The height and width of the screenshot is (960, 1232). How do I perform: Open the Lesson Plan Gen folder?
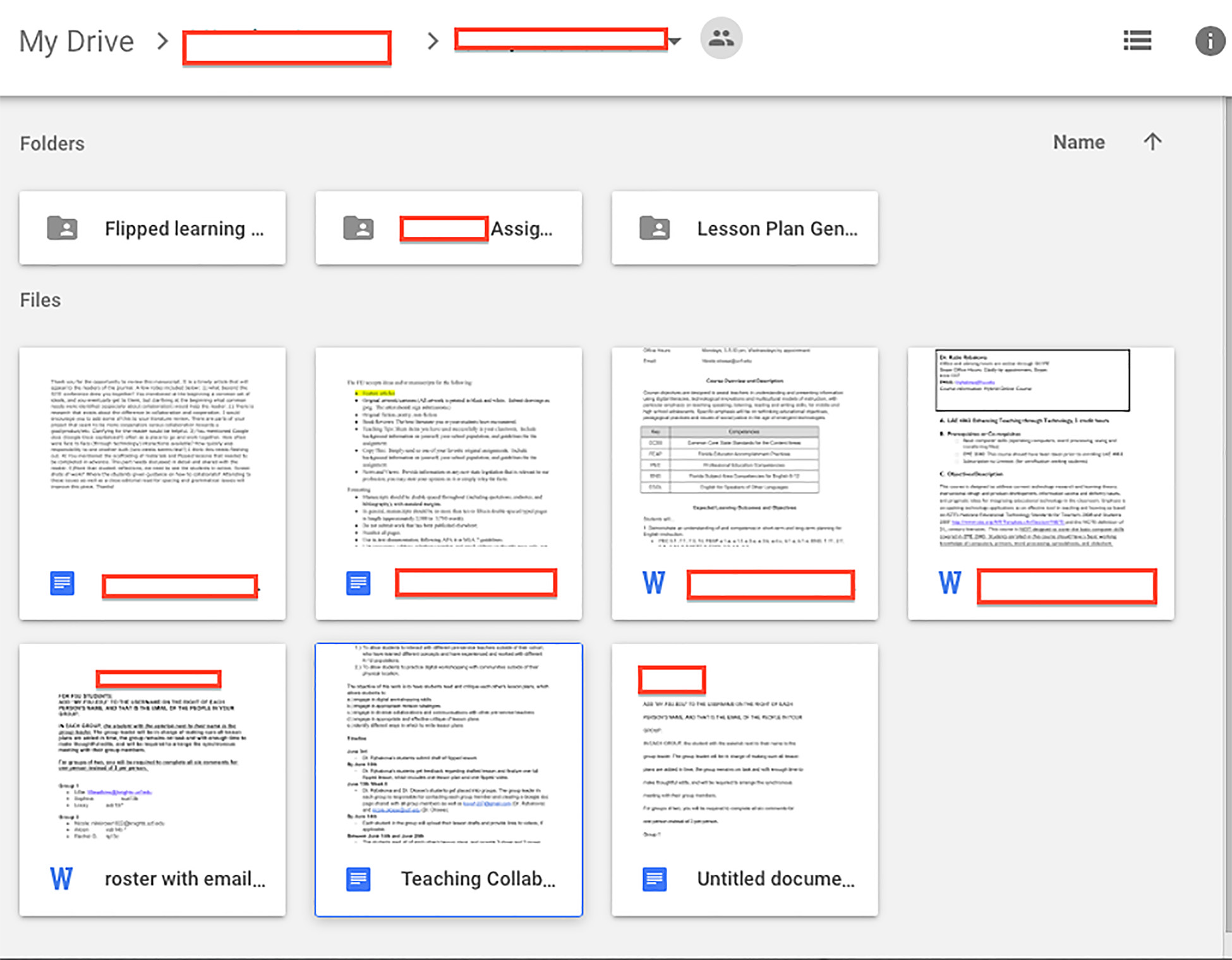pyautogui.click(x=776, y=228)
